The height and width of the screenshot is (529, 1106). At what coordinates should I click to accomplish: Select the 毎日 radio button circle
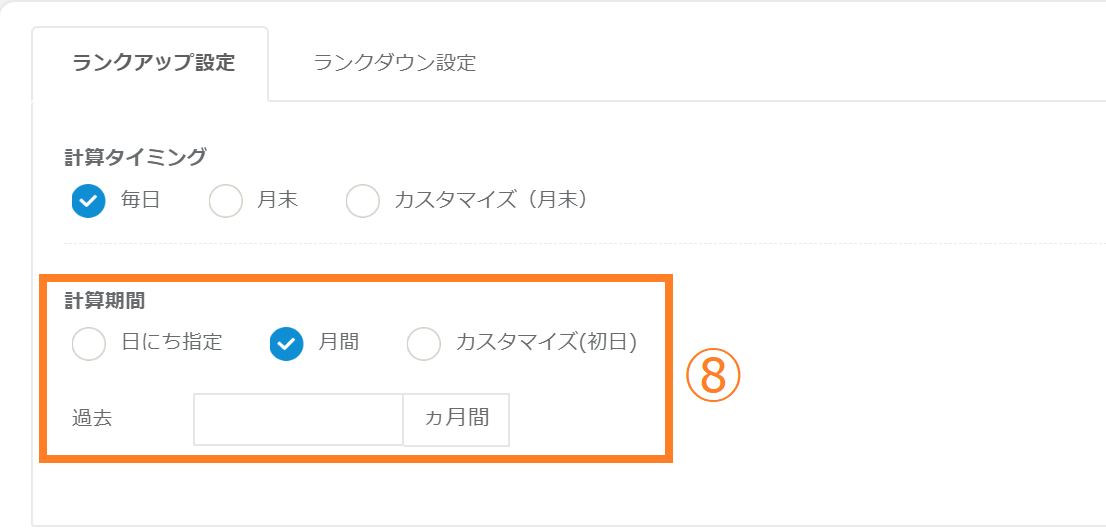[88, 201]
